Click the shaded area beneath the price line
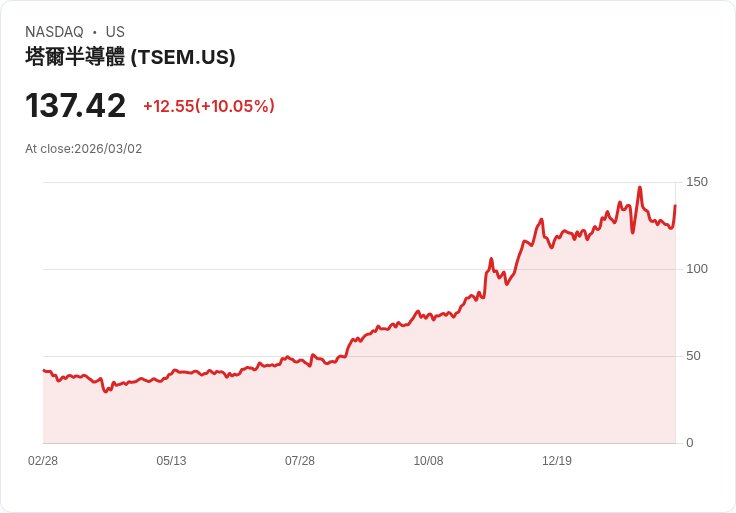This screenshot has width=736, height=513. tap(400, 400)
